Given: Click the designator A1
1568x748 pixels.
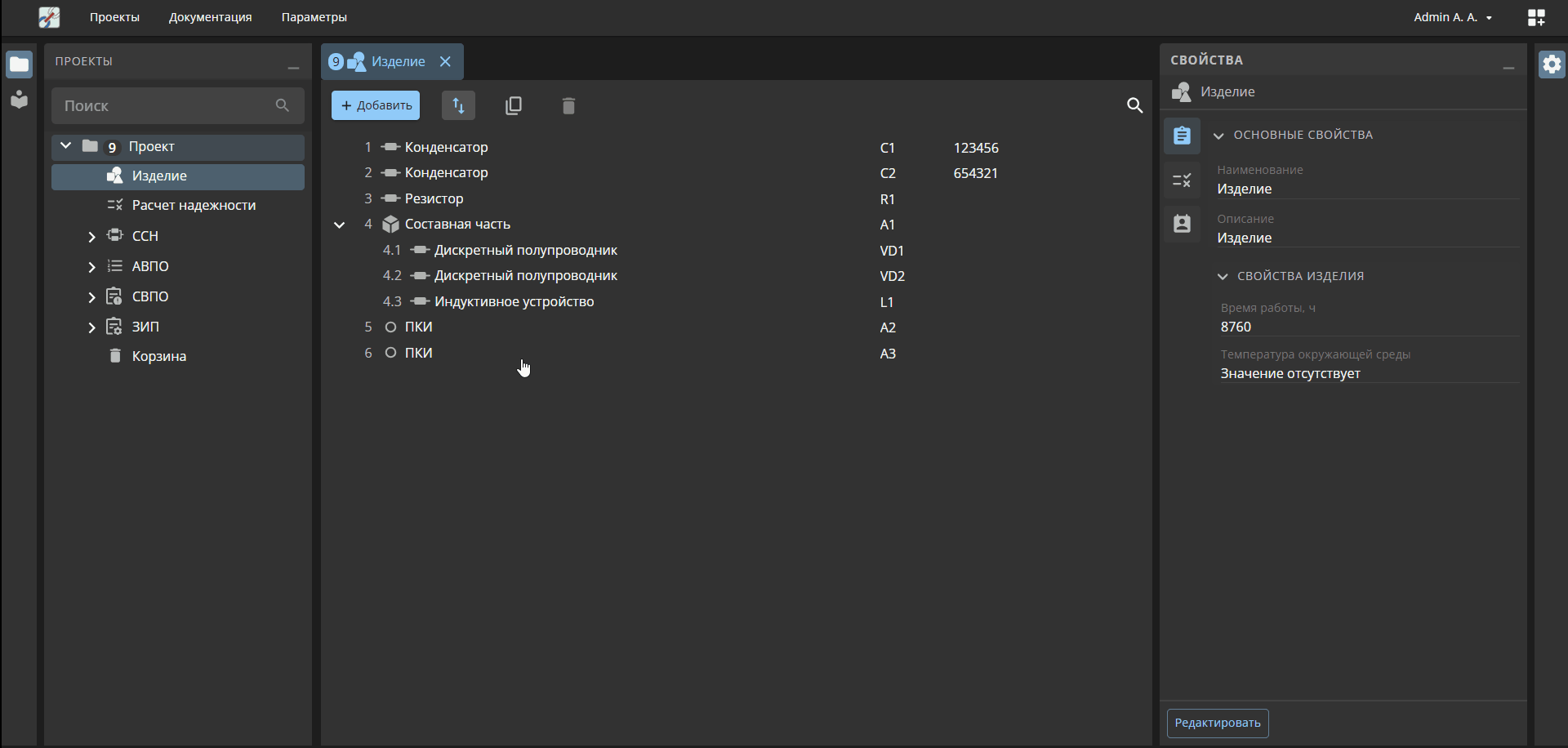Looking at the screenshot, I should (x=887, y=225).
